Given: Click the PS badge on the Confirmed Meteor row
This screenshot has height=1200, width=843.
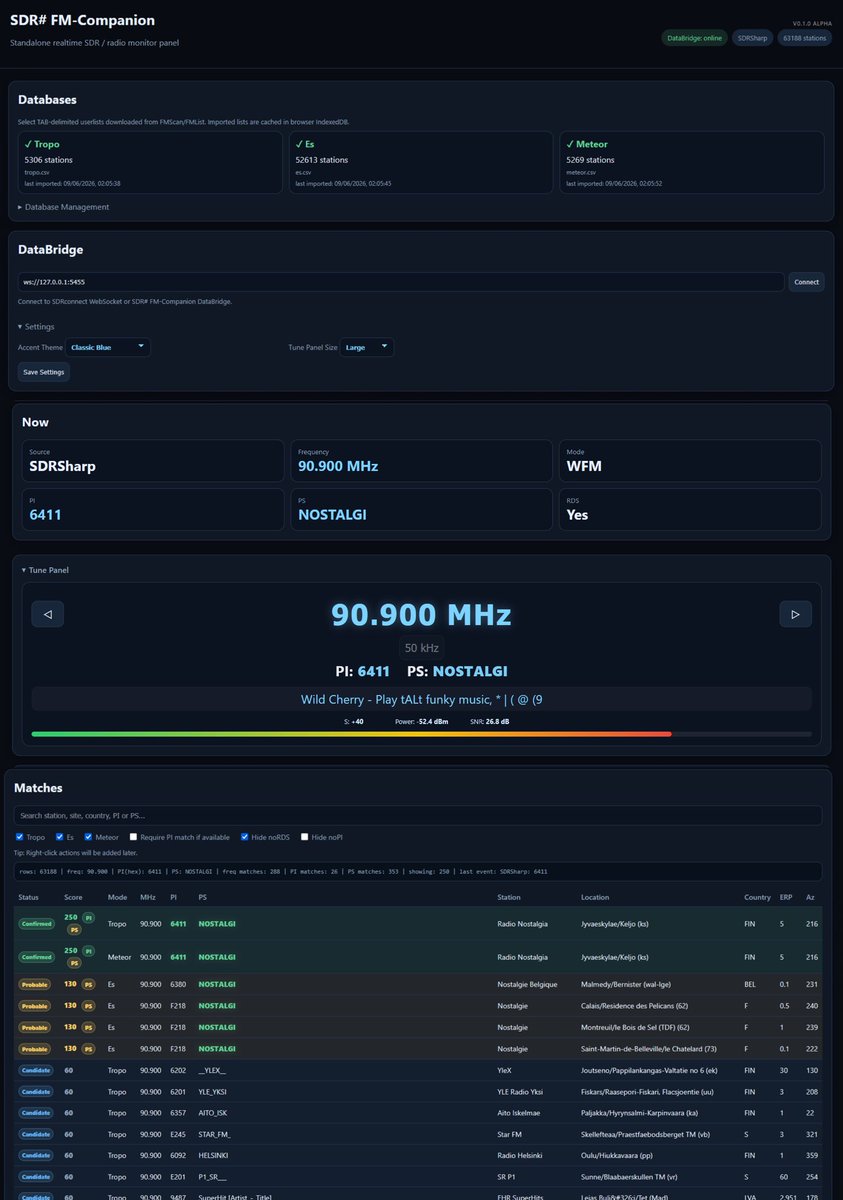Looking at the screenshot, I should (x=74, y=963).
